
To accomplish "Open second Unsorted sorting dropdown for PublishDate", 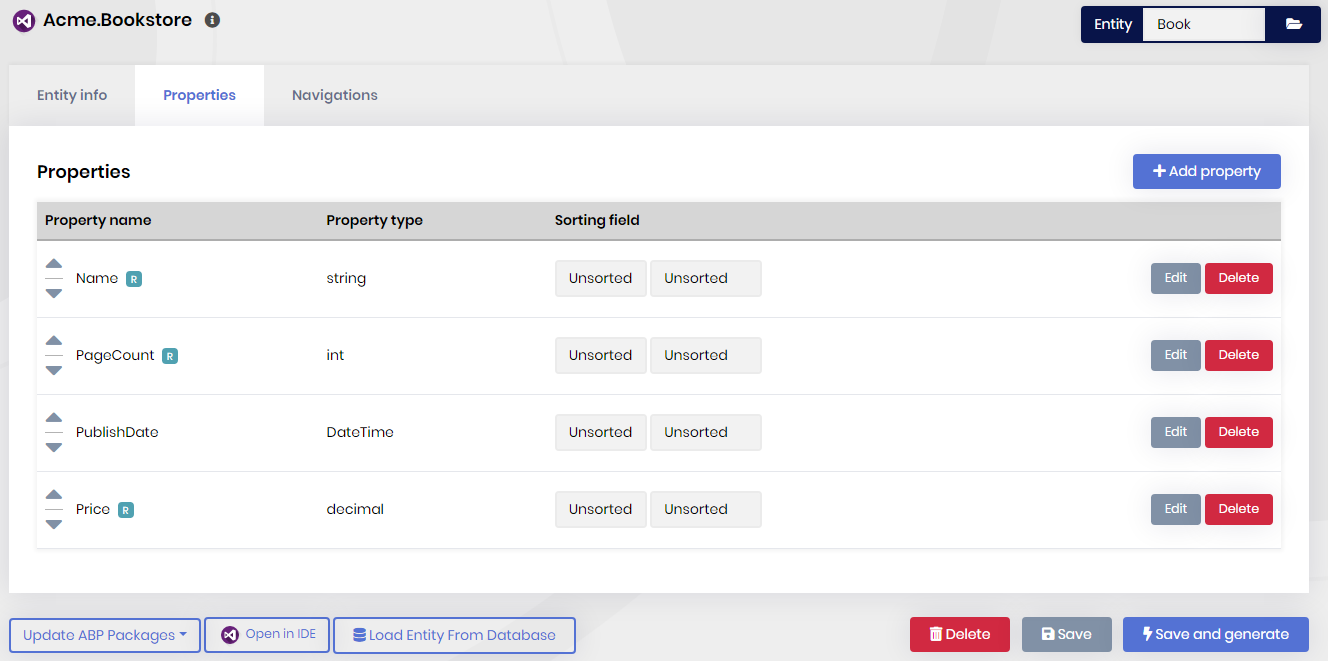I will click(x=706, y=432).
